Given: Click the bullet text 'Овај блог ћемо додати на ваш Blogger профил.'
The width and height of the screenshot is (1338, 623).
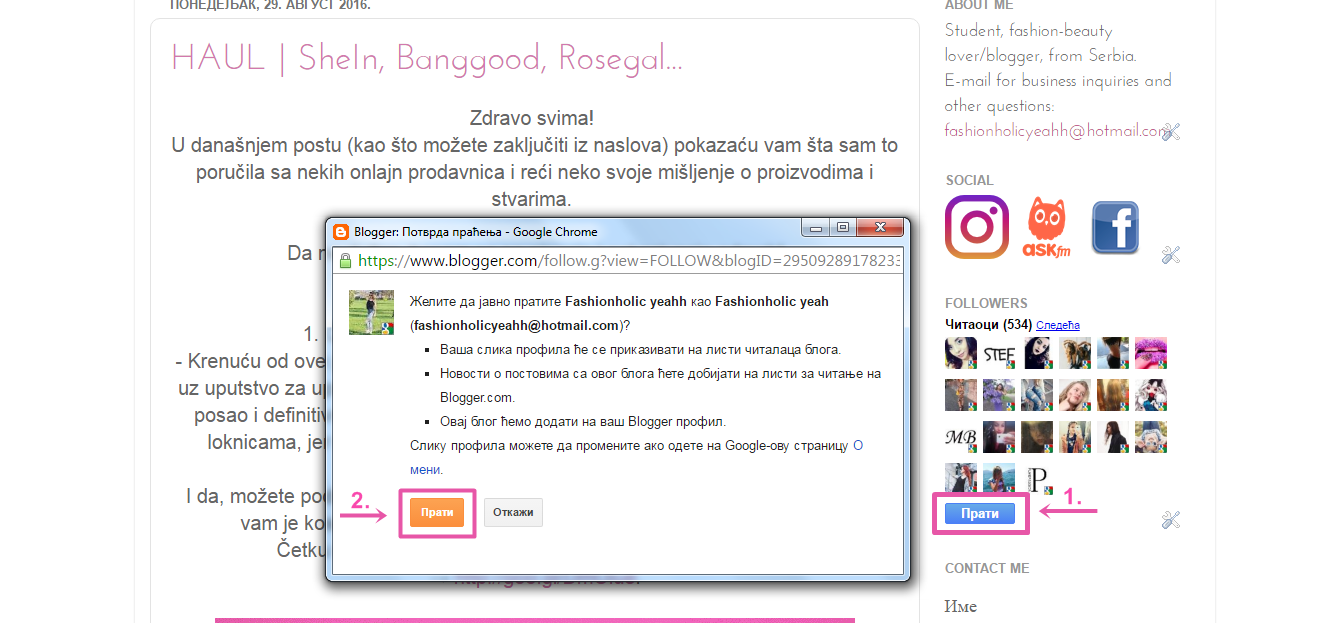Looking at the screenshot, I should [583, 421].
